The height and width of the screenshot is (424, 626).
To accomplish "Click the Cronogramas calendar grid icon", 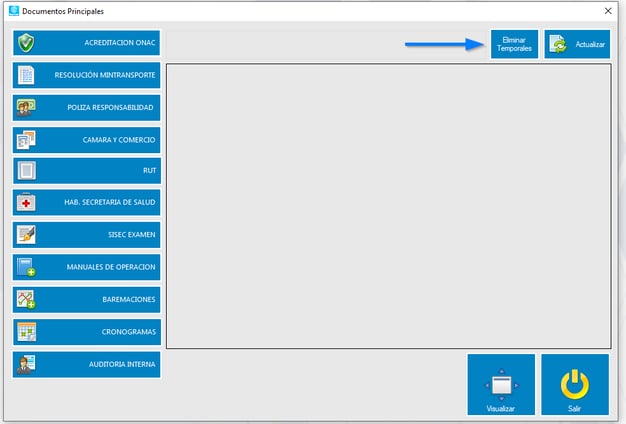I will pos(27,331).
